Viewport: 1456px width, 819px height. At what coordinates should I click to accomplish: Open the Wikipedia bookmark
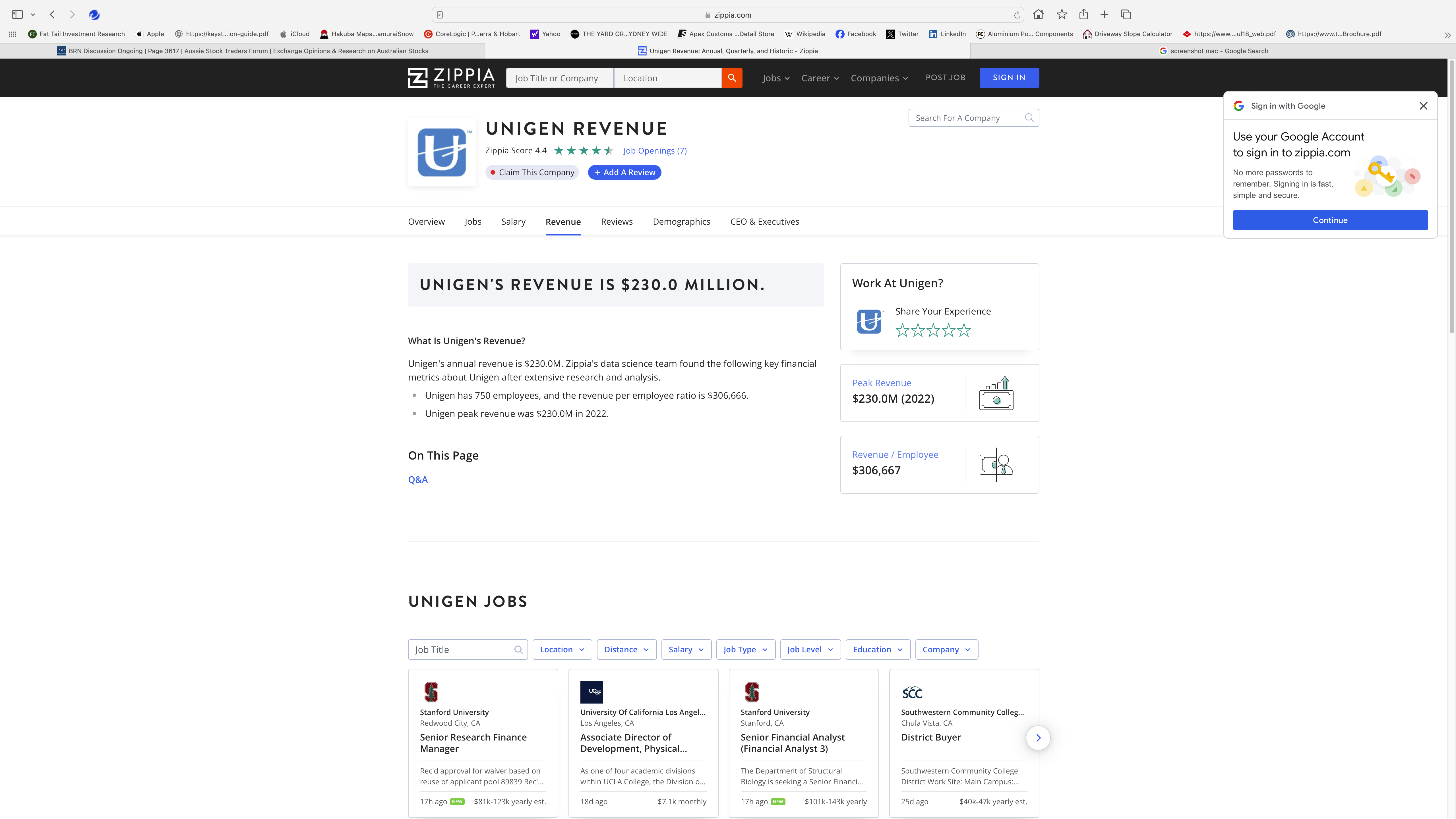coord(805,34)
